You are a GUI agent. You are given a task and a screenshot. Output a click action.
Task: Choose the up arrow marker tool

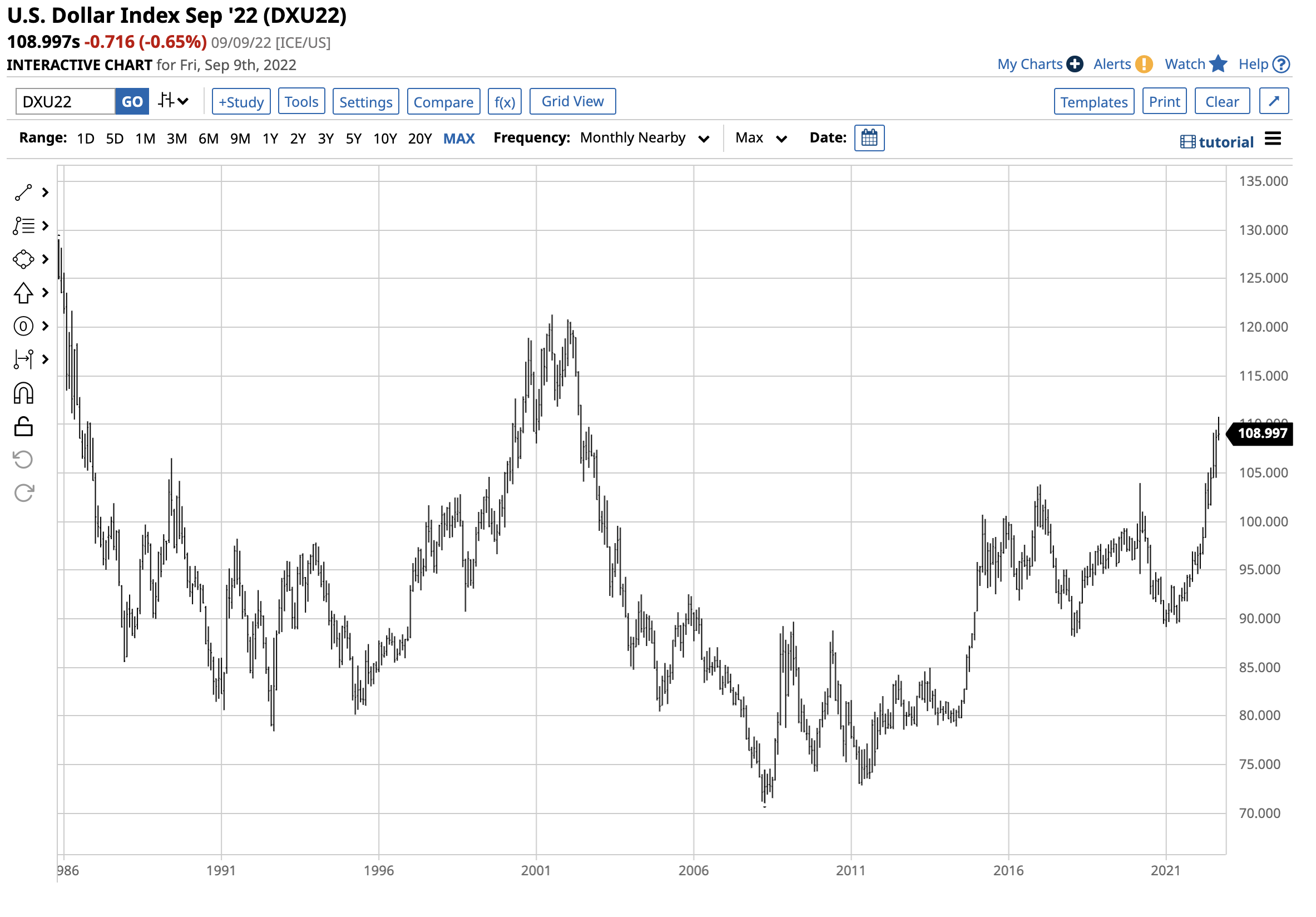coord(23,294)
